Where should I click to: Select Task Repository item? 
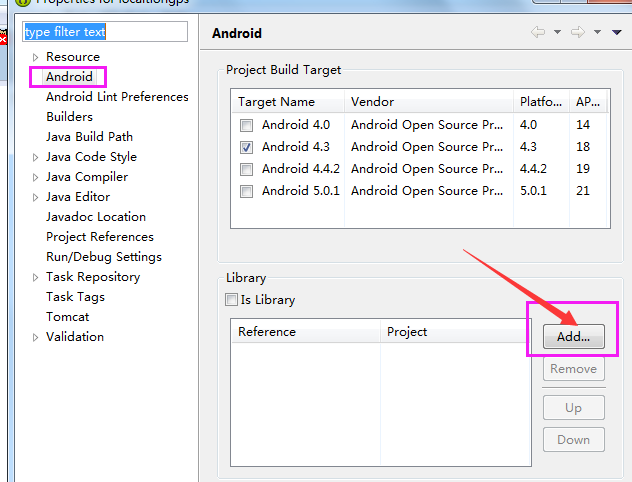[93, 277]
